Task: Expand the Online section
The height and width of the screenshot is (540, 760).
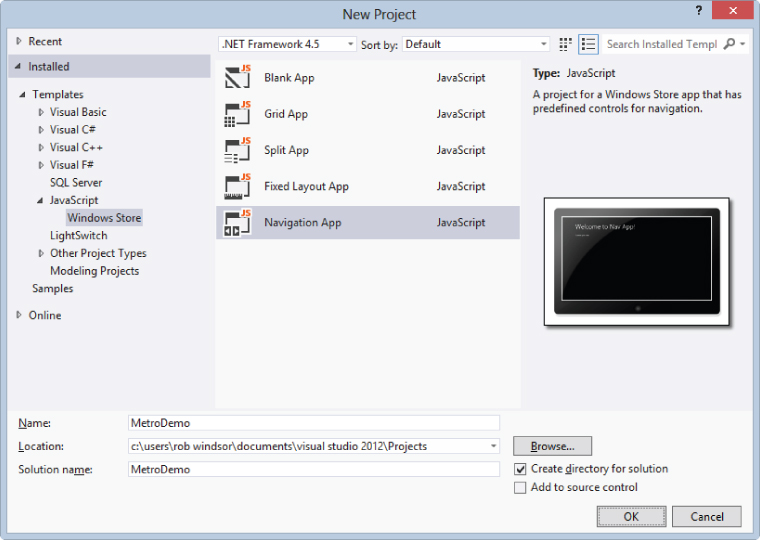Action: (x=19, y=315)
